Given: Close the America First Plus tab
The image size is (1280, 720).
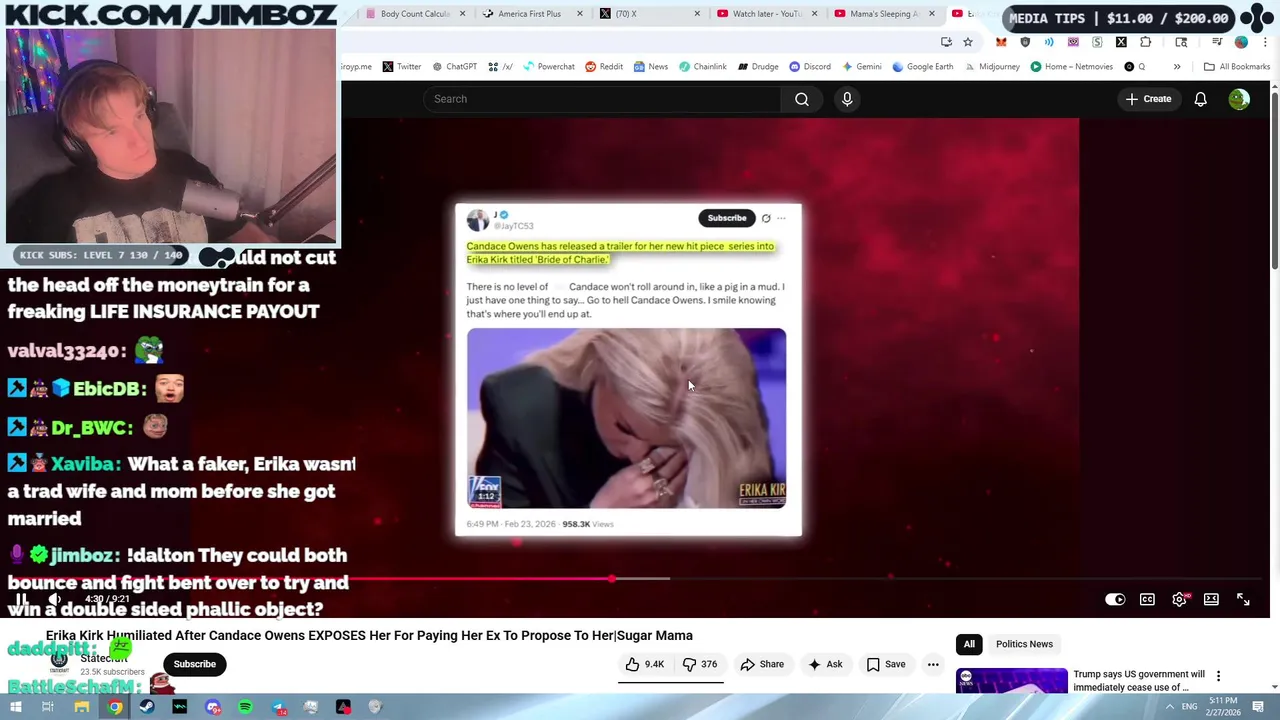Looking at the screenshot, I should (579, 14).
